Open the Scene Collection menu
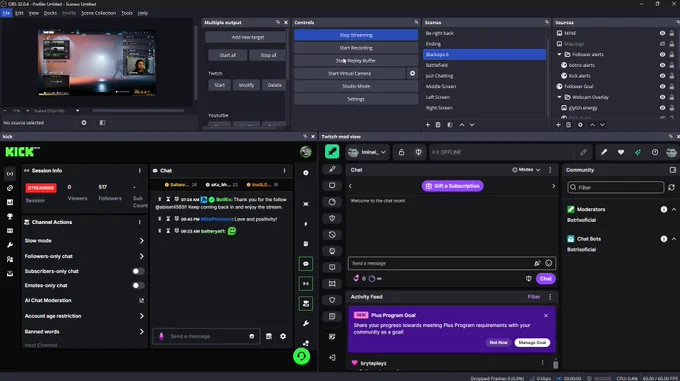 pos(98,13)
